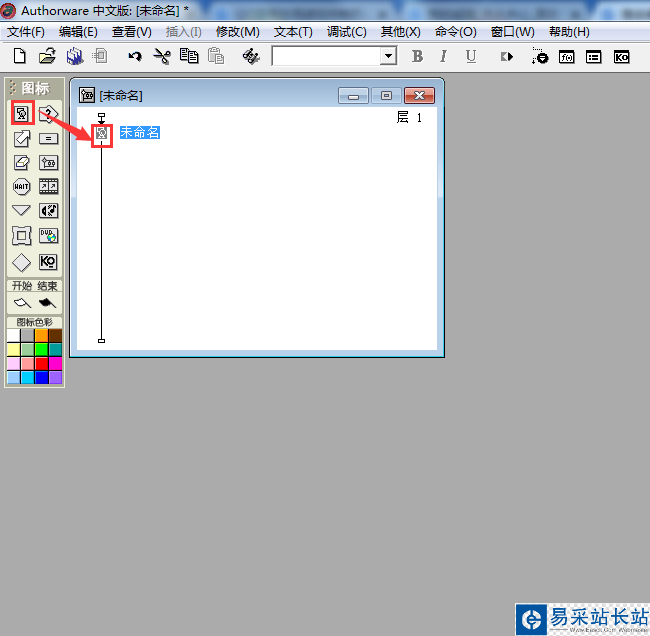Select the Digital Movie icon
The image size is (650, 636).
[49, 187]
